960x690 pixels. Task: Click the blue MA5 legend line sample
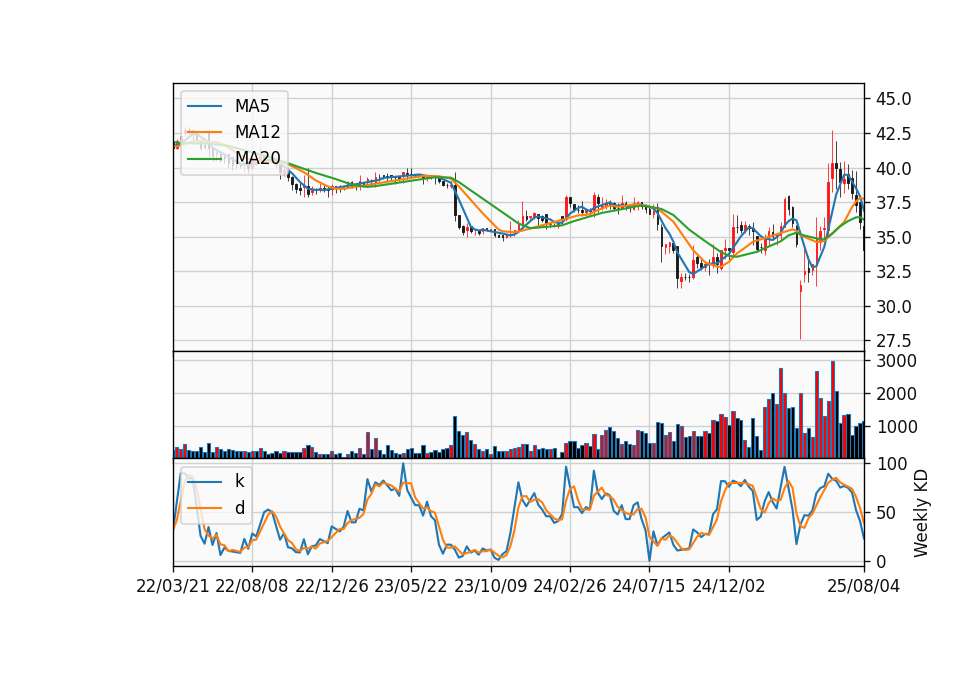[204, 107]
